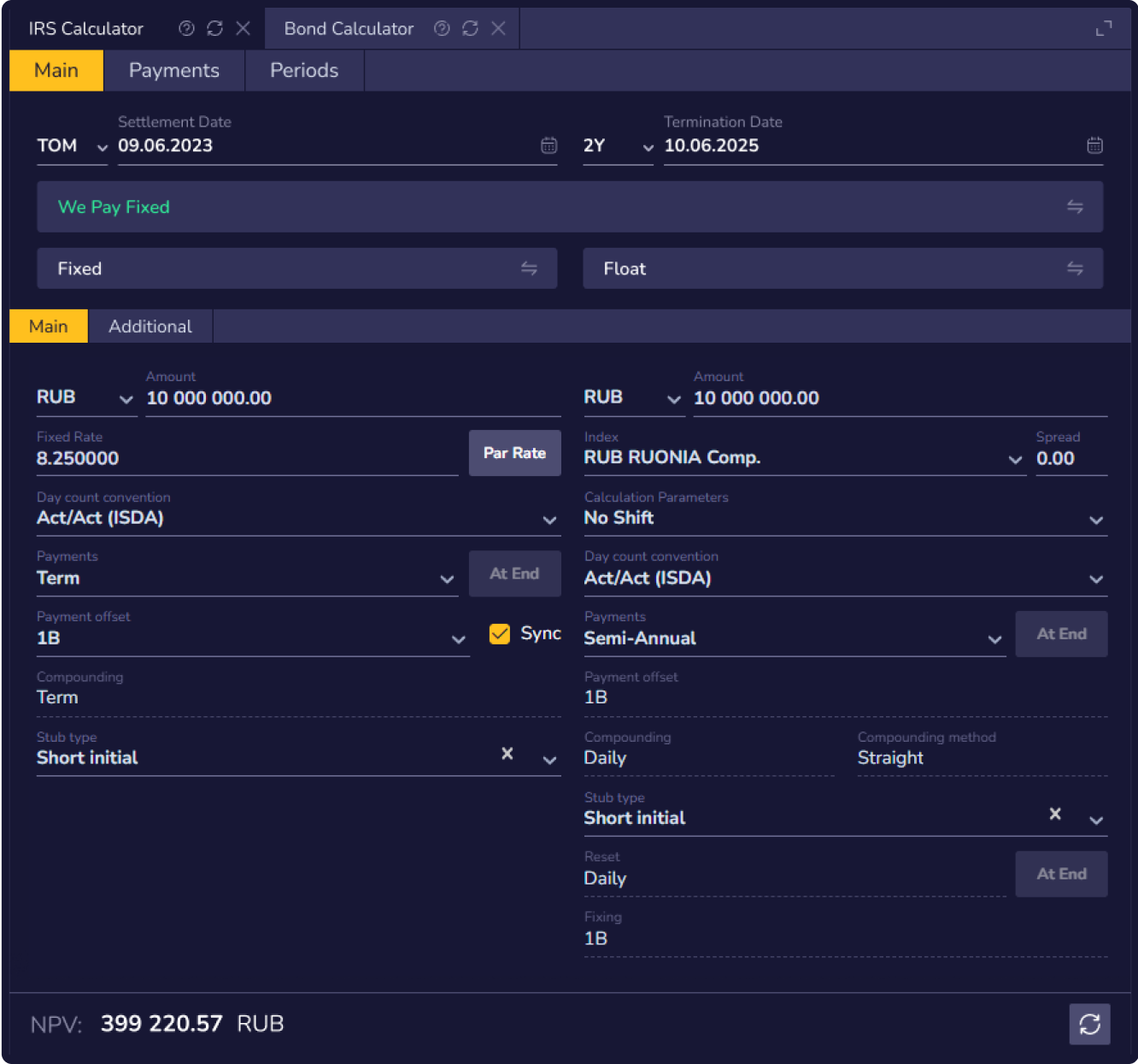
Task: Expand the calculator panel to fullscreen
Action: pyautogui.click(x=1104, y=28)
